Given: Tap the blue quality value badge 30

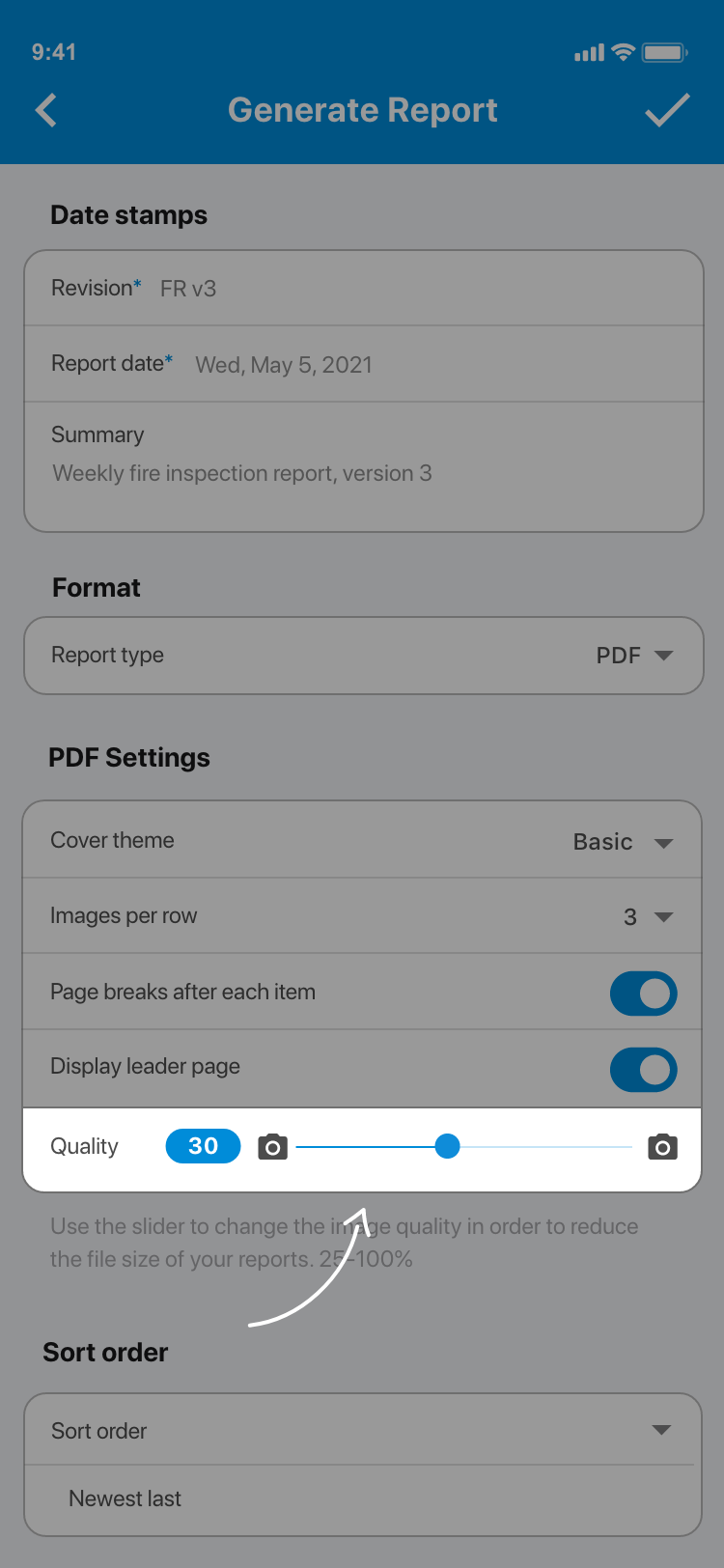Looking at the screenshot, I should (x=203, y=1146).
